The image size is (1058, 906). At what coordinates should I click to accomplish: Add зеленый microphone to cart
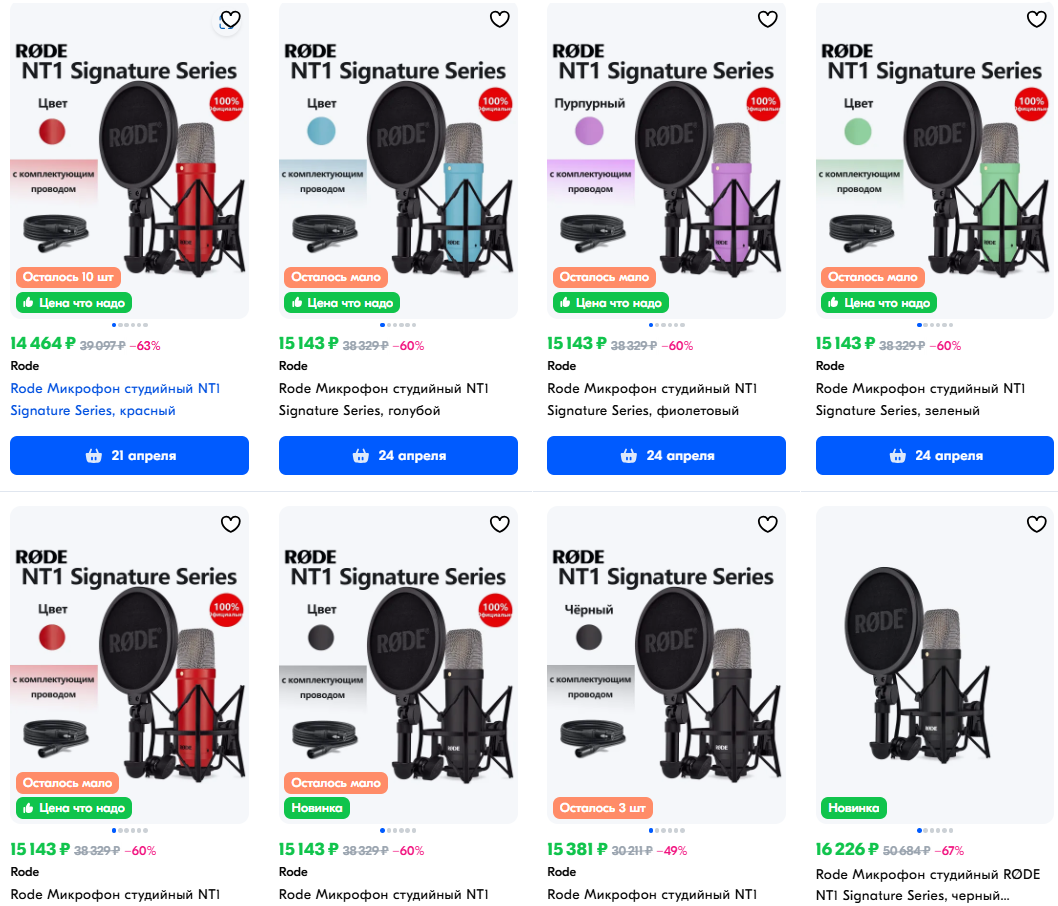[935, 455]
